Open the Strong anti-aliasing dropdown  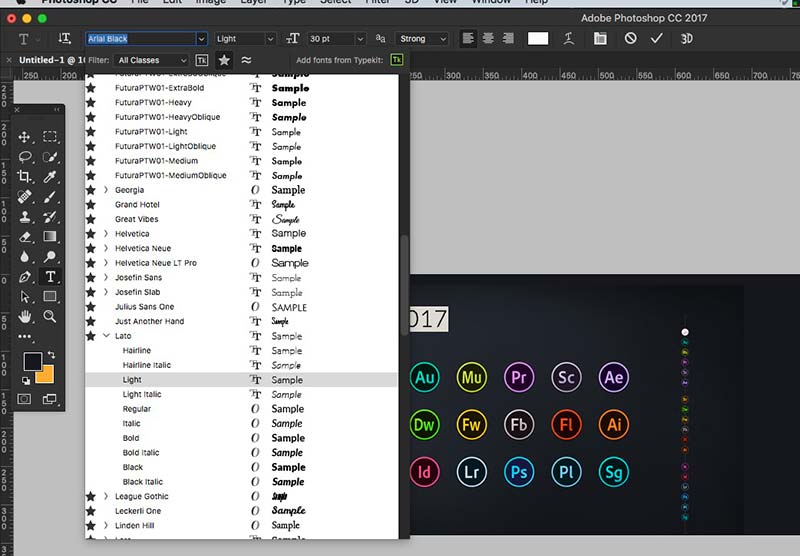[421, 39]
